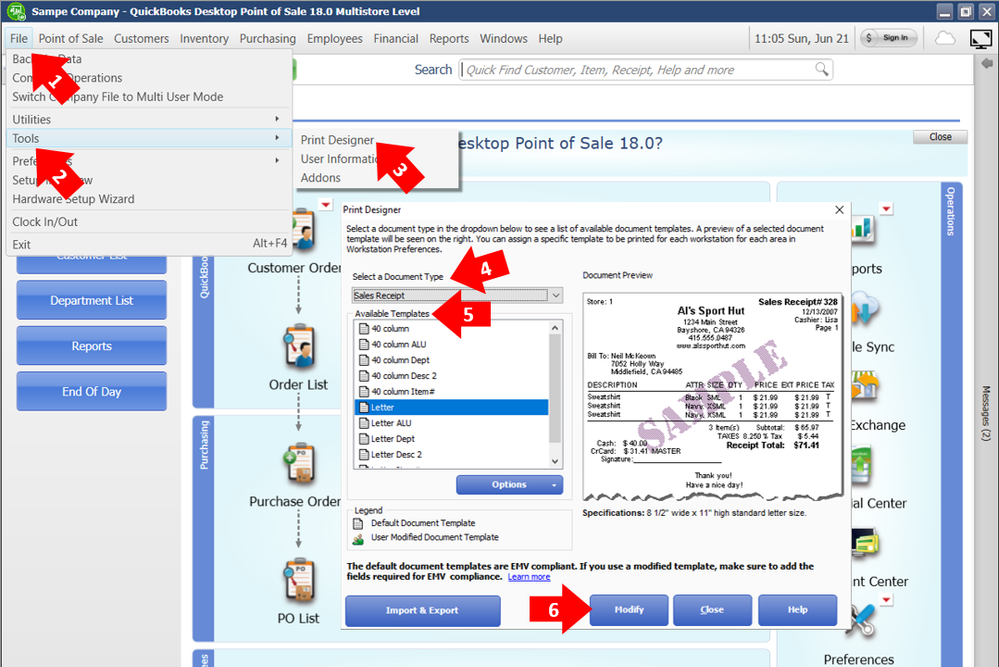Click the Learn more link
Image resolution: width=999 pixels, height=667 pixels.
(x=529, y=577)
